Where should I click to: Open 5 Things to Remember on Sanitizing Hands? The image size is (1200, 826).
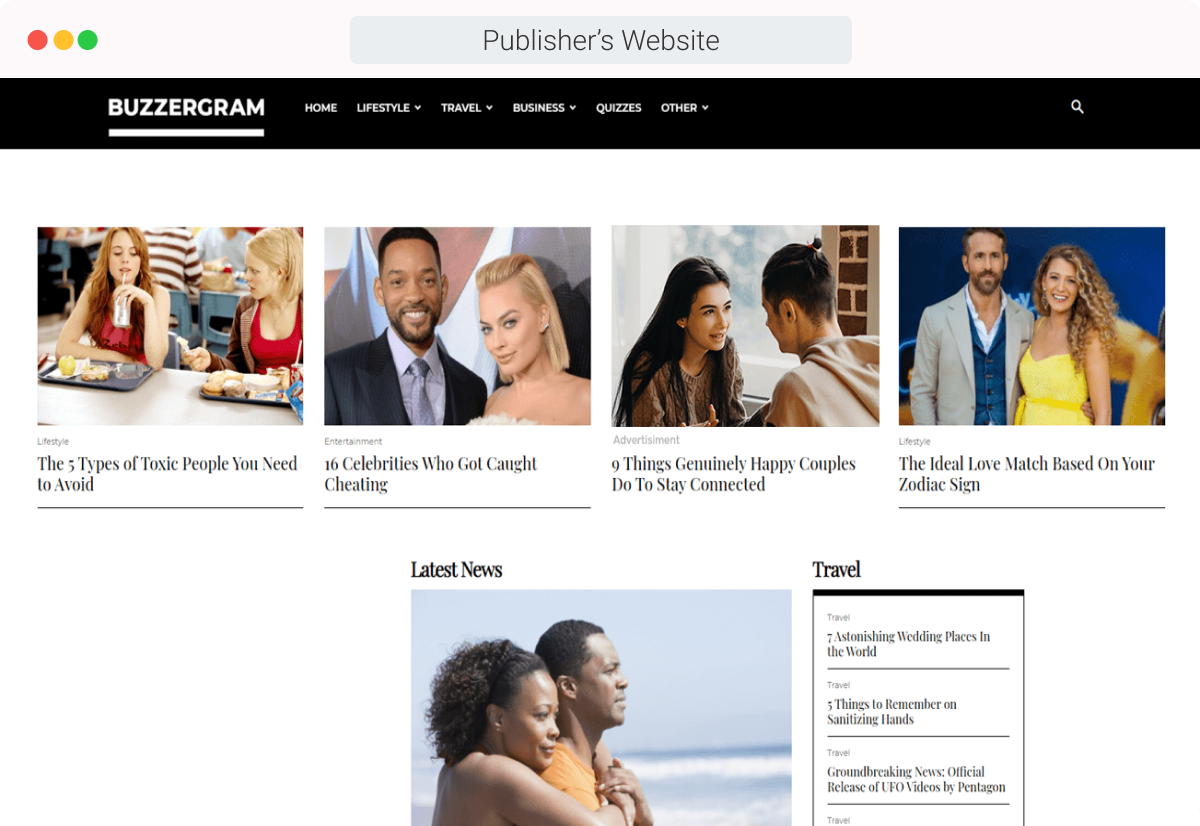892,712
